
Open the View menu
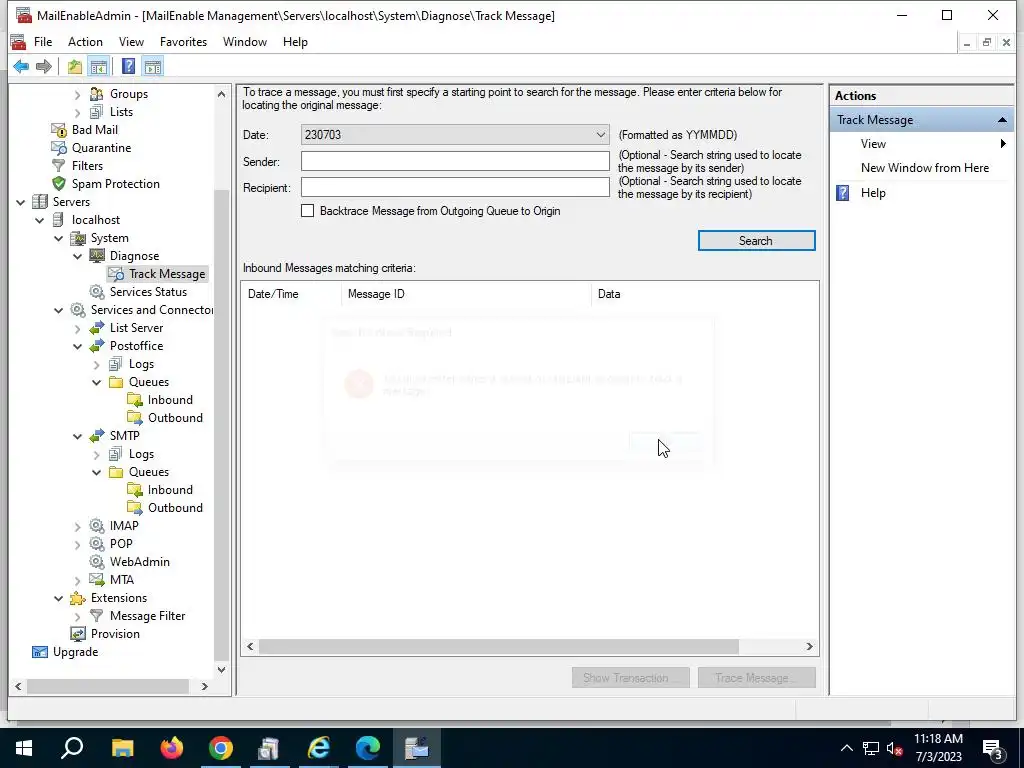pyautogui.click(x=131, y=42)
